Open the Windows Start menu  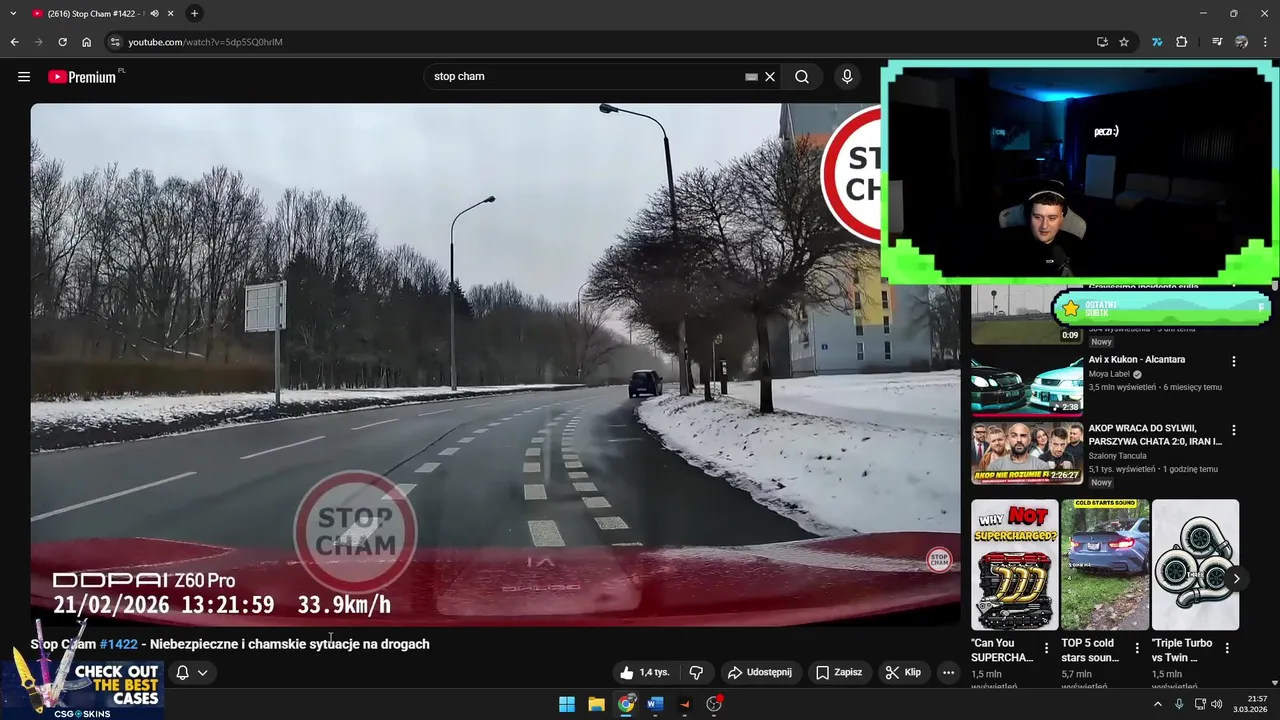click(567, 704)
